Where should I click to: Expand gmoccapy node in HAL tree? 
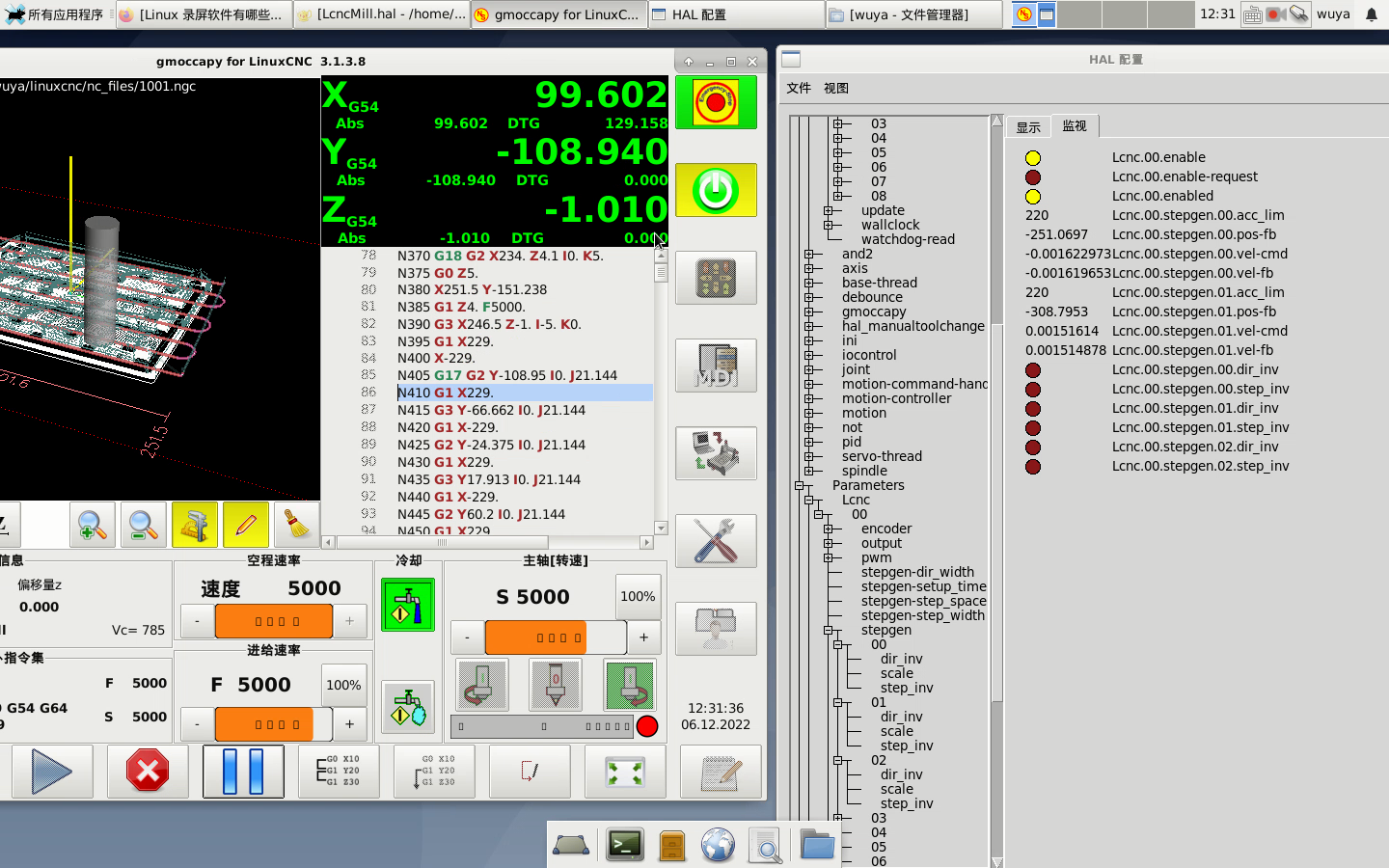click(x=809, y=312)
